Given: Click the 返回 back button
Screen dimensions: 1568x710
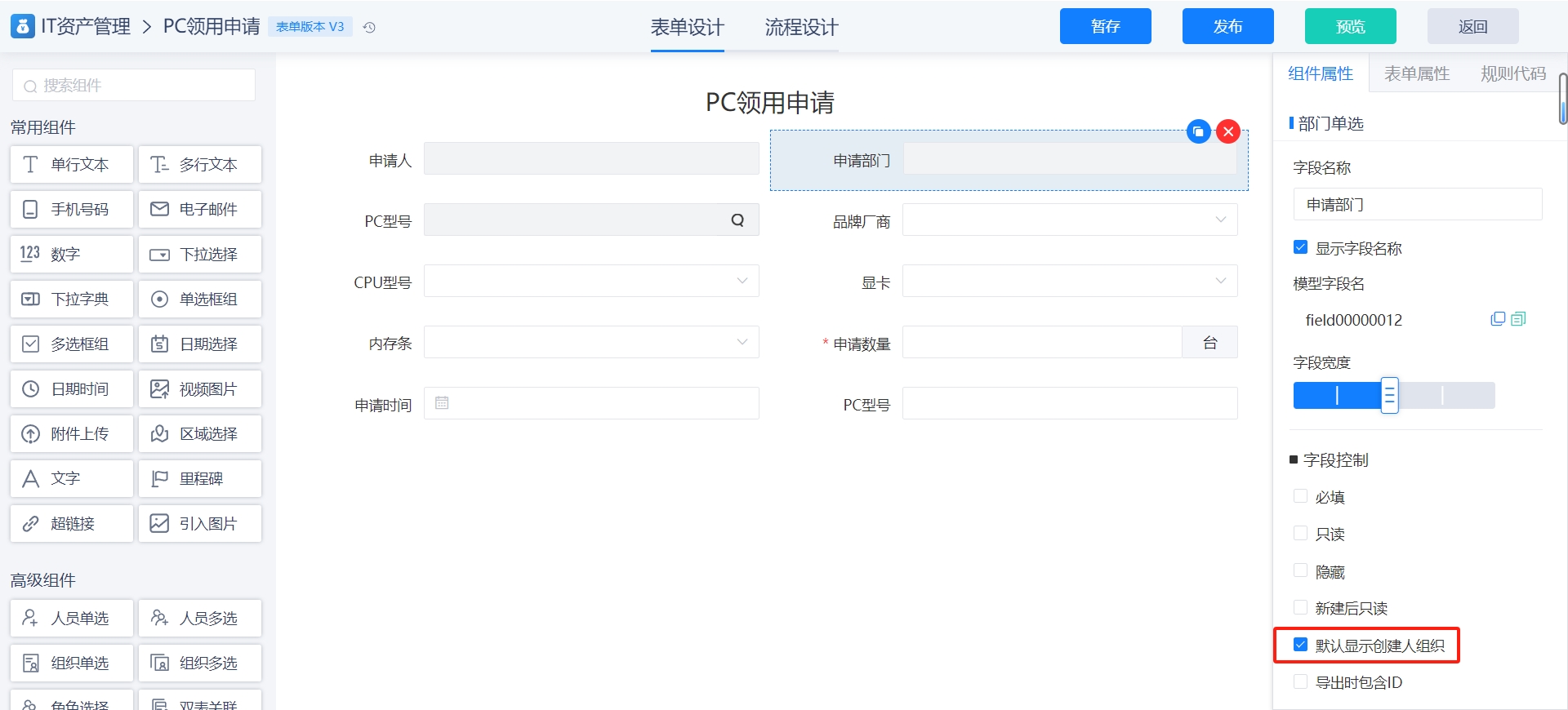Looking at the screenshot, I should click(1473, 26).
